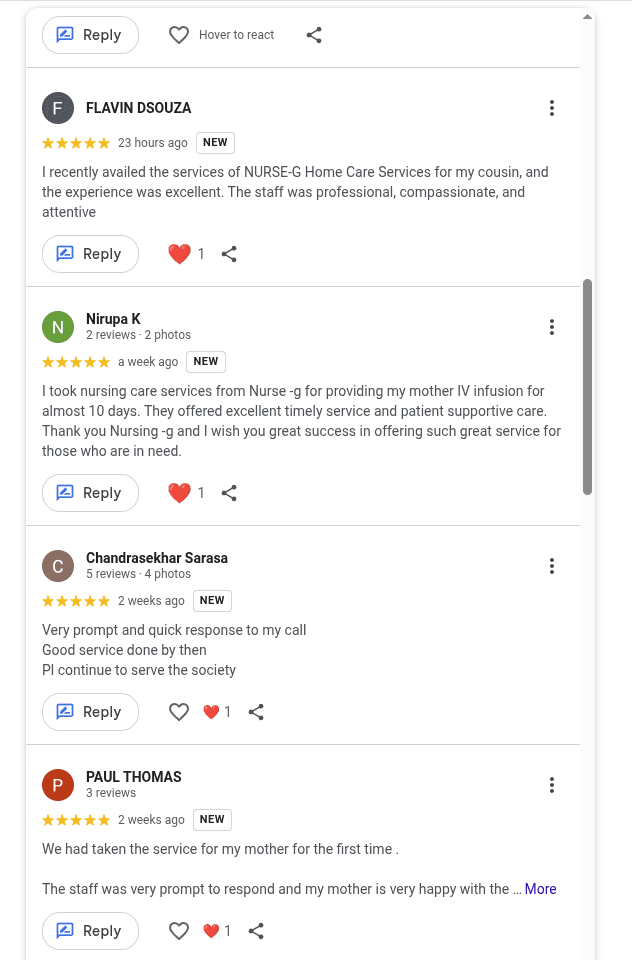Screen dimensions: 632x960
Task: Click the share icon beneath PAUL THOMAS's review
Action: click(x=256, y=931)
